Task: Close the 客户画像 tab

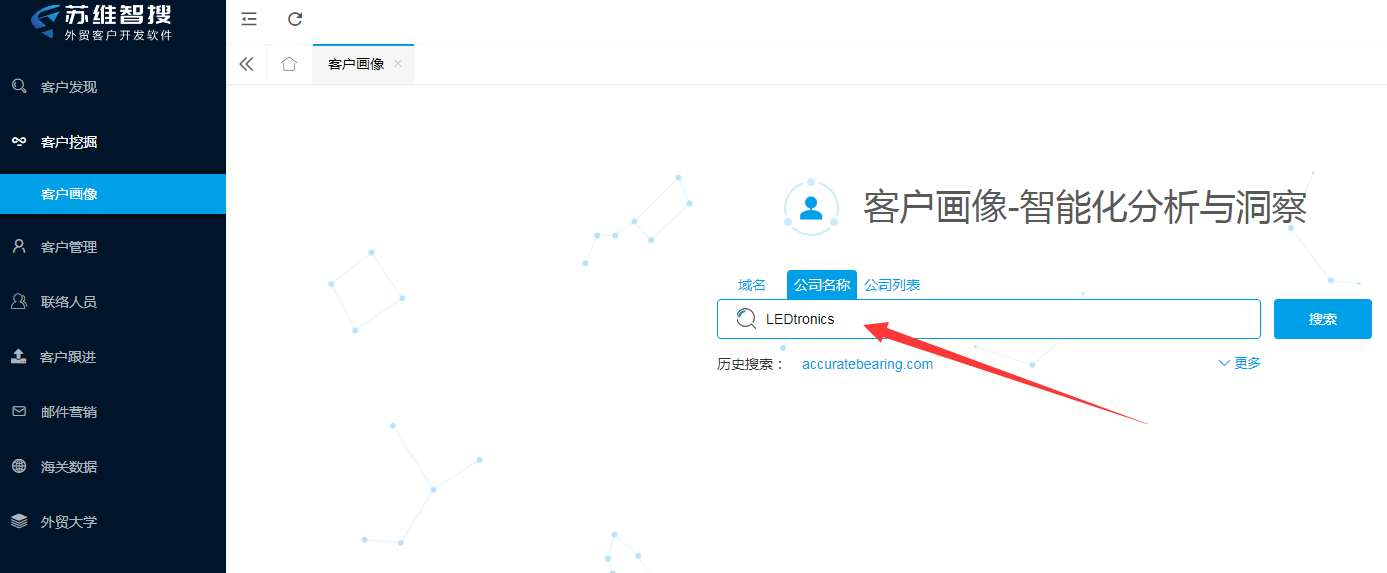Action: (398, 64)
